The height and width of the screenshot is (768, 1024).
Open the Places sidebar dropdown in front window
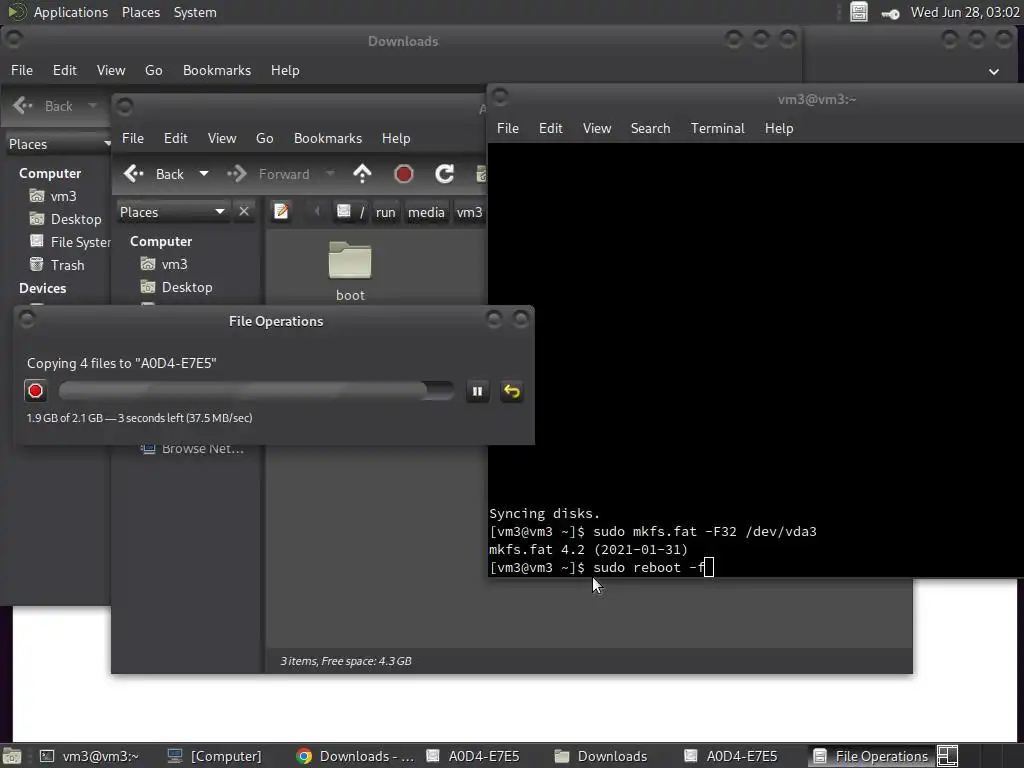173,212
